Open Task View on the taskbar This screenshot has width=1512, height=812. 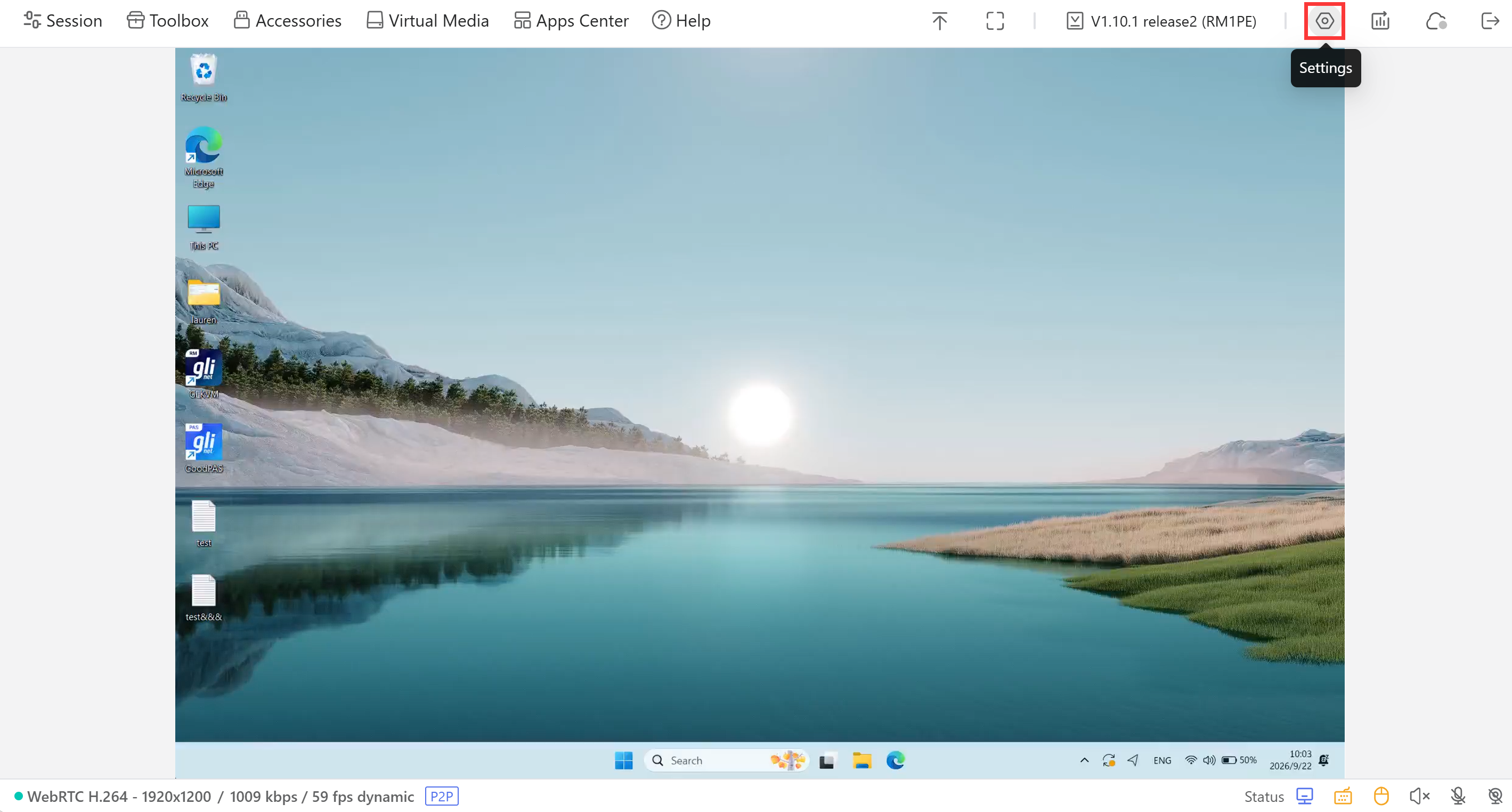(x=827, y=760)
